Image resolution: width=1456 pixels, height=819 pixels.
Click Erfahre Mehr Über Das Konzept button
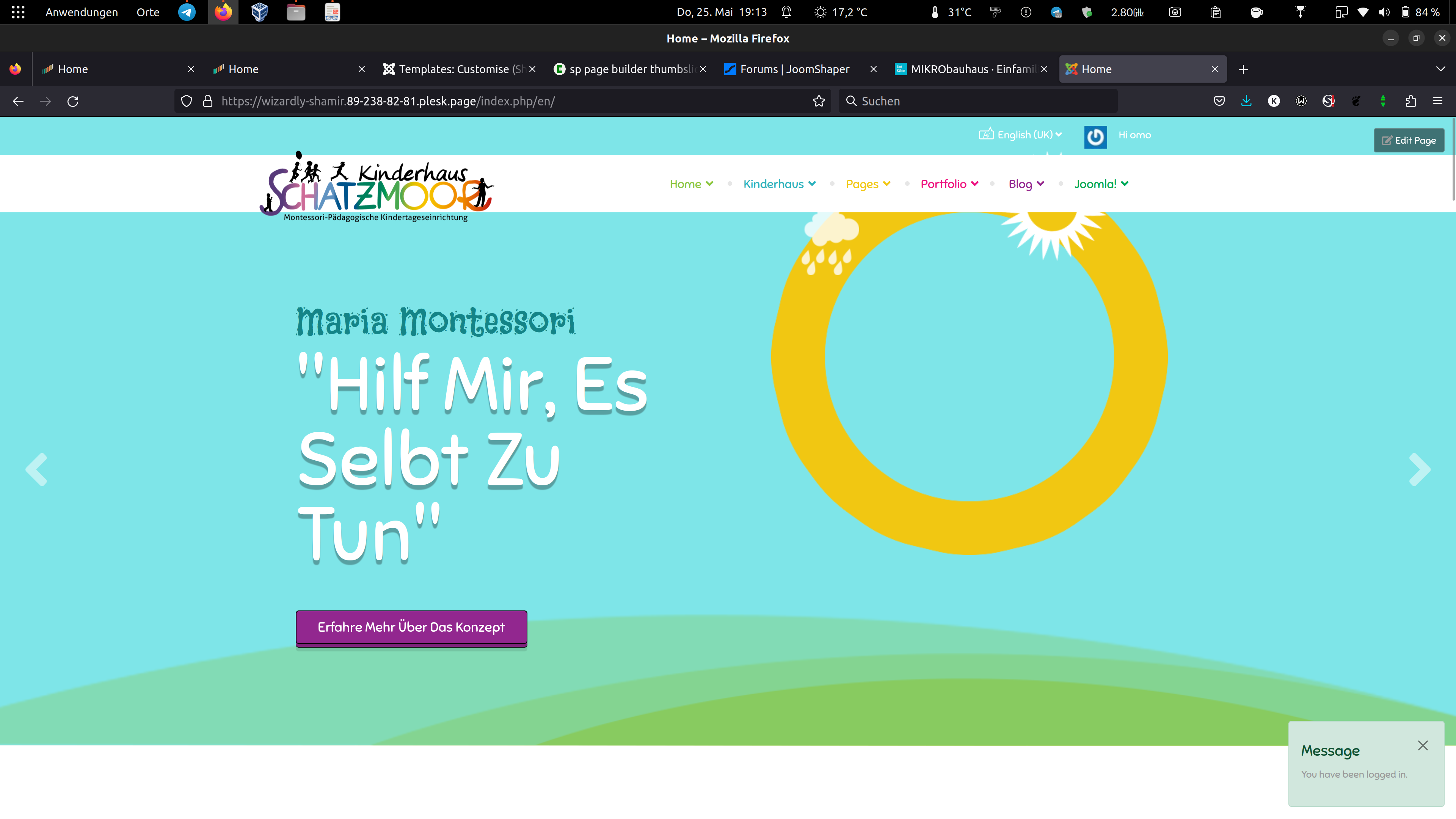[x=411, y=628]
